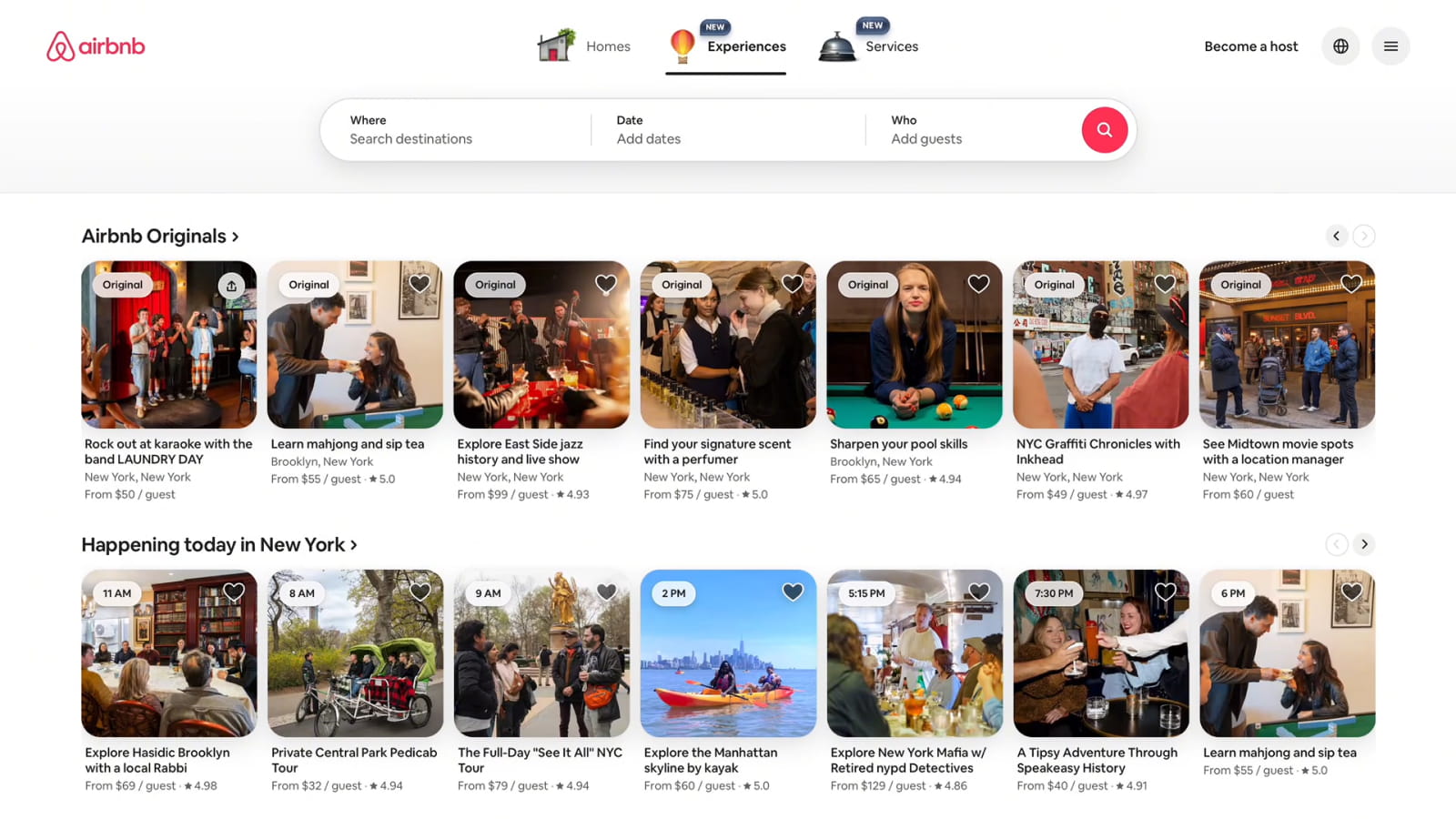Click the red search magnifier button
The height and width of the screenshot is (819, 1456).
pyautogui.click(x=1104, y=129)
